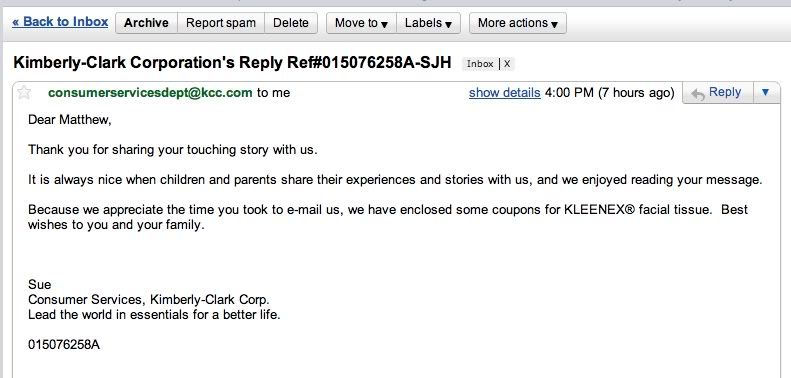Expand the More actions menu
Image resolution: width=791 pixels, height=378 pixels.
click(518, 23)
